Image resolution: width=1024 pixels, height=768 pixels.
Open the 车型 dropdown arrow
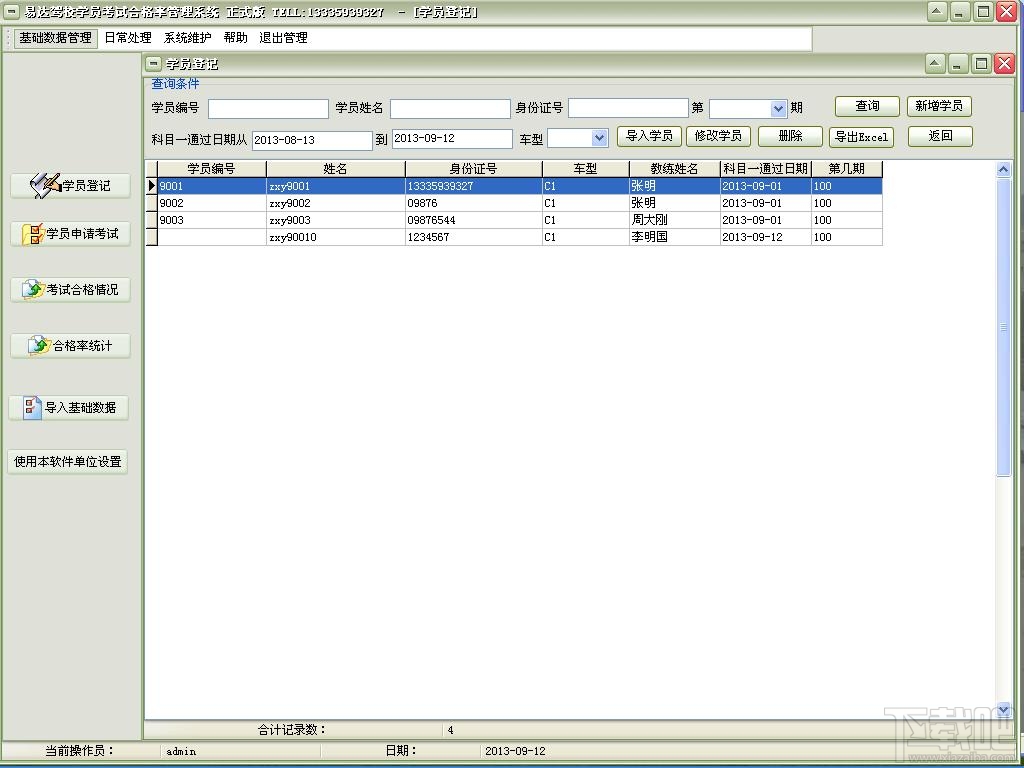(x=600, y=138)
